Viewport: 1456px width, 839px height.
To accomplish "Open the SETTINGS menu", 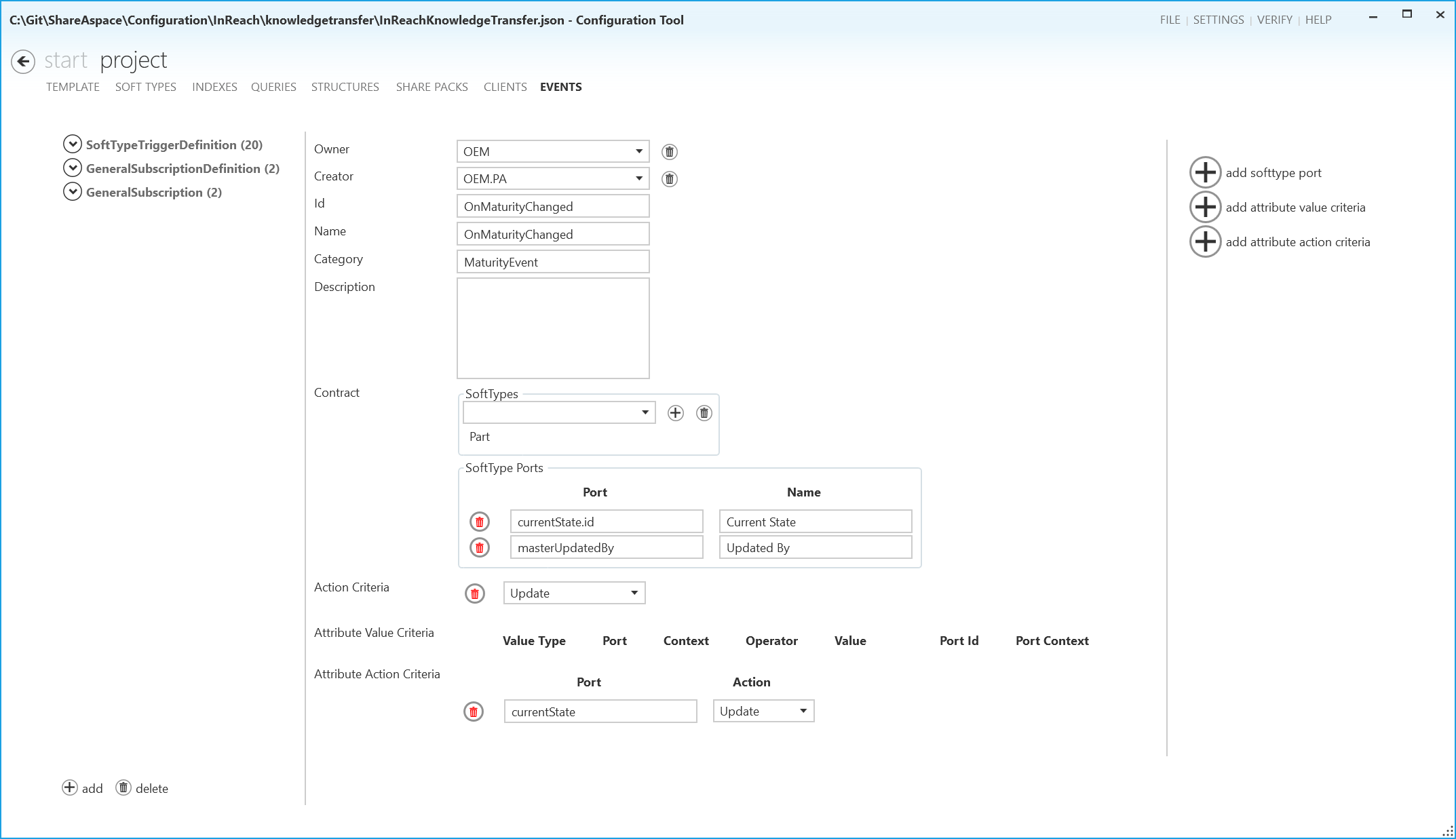I will [x=1218, y=20].
